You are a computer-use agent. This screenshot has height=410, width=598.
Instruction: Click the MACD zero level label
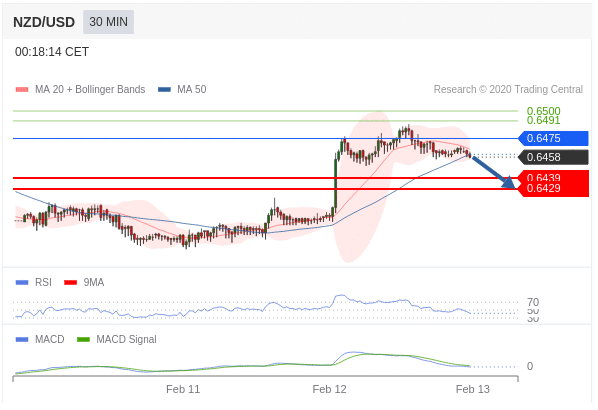pos(530,366)
